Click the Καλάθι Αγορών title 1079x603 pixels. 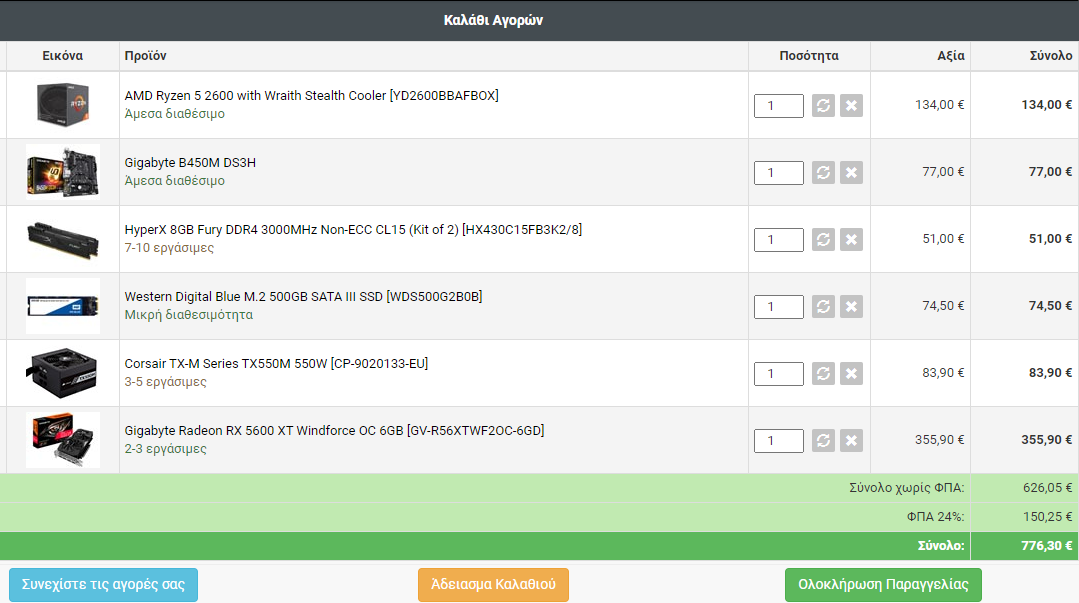(493, 20)
